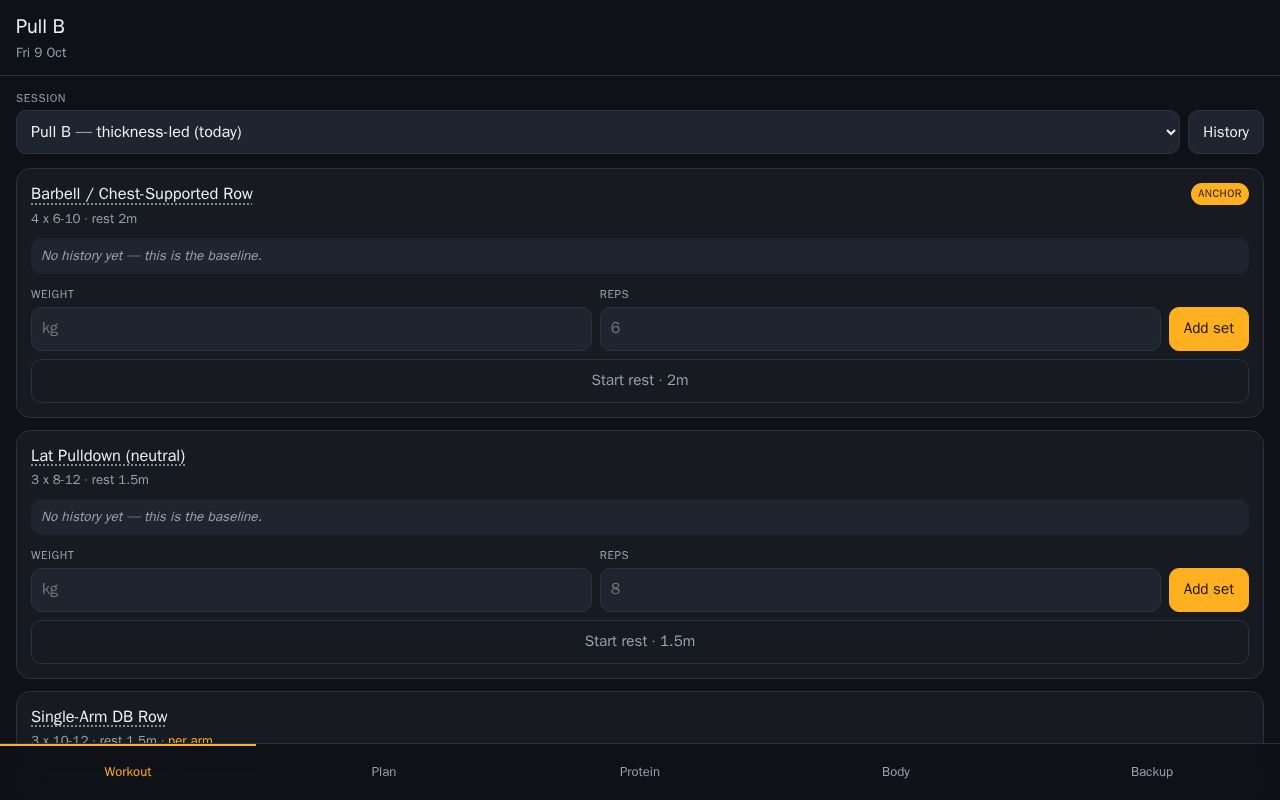Add set for Lat Pulldown (neutral)
The height and width of the screenshot is (800, 1280).
click(x=1208, y=590)
